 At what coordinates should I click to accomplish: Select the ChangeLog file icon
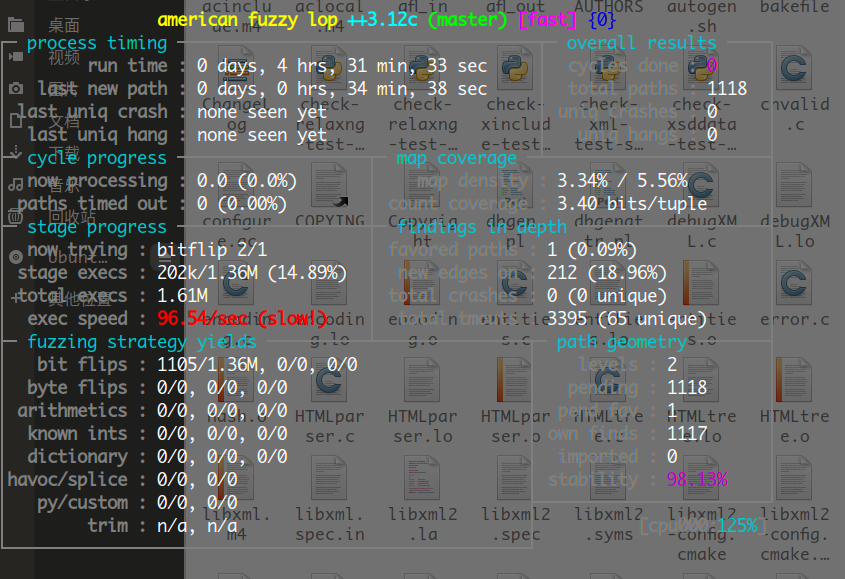point(236,68)
